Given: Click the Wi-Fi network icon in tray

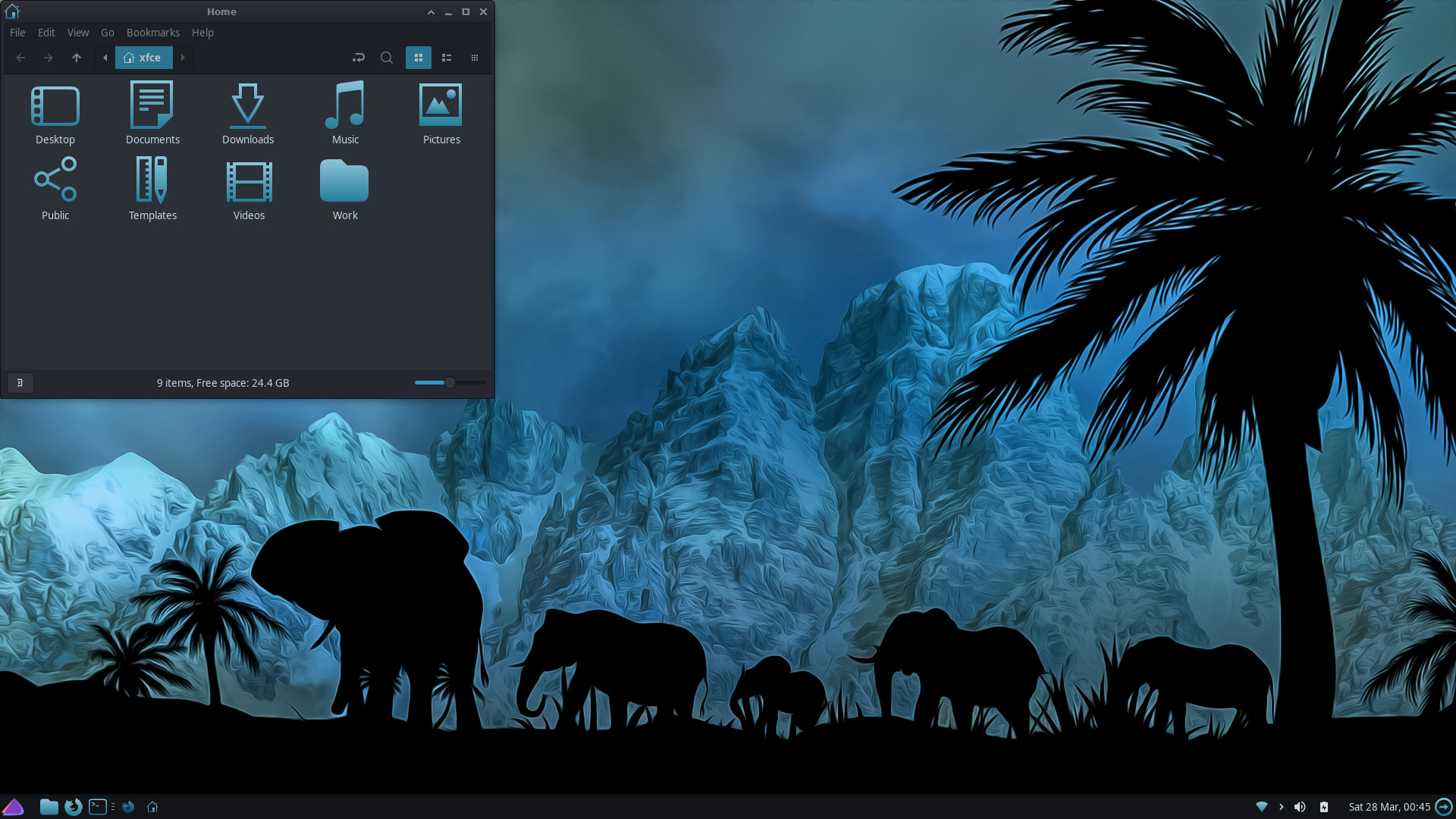Looking at the screenshot, I should point(1262,807).
